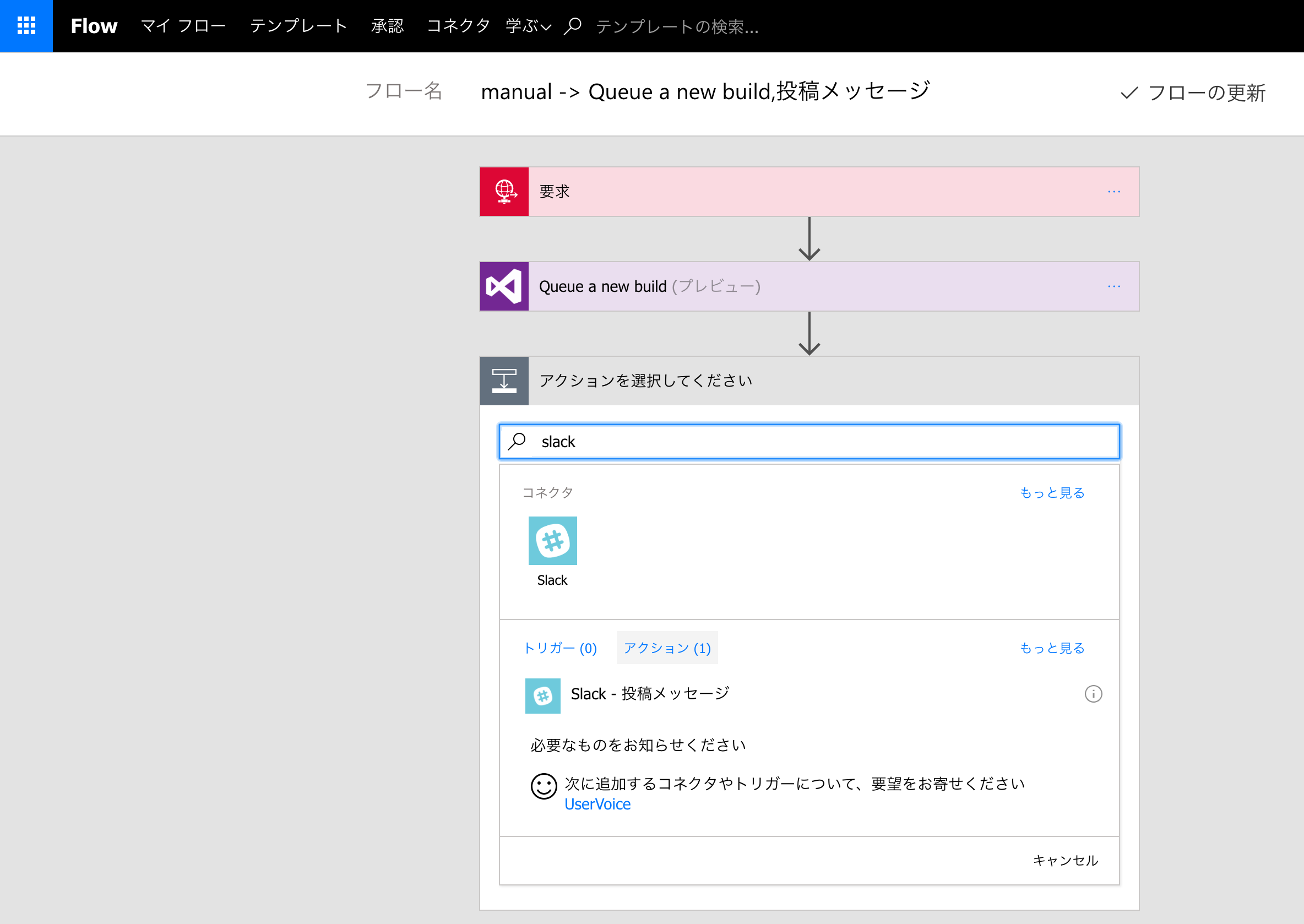Viewport: 1304px width, 924px height.
Task: Show info for Slack - 投稿メッセージ
Action: tap(1094, 694)
